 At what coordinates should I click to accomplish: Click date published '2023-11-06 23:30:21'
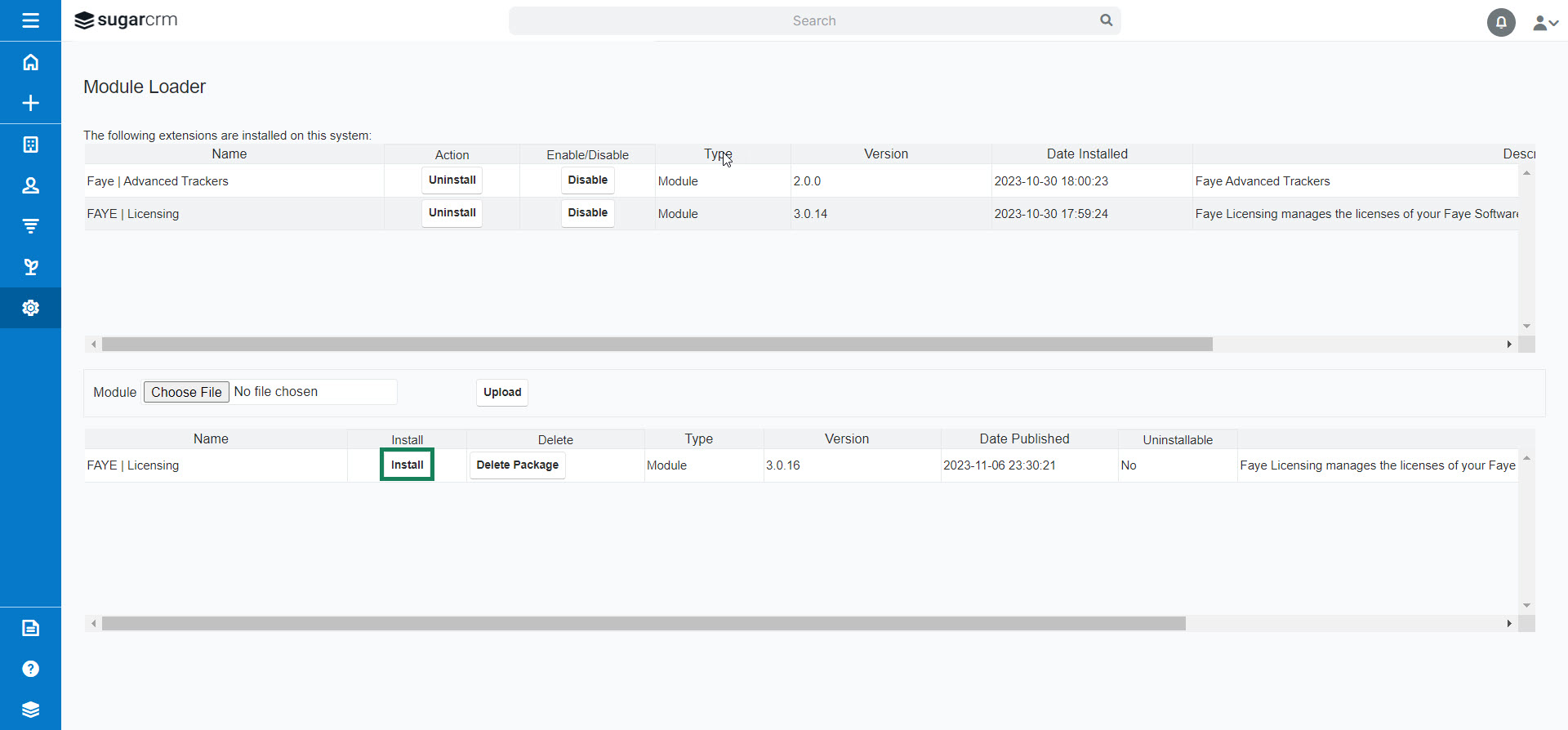point(1000,465)
